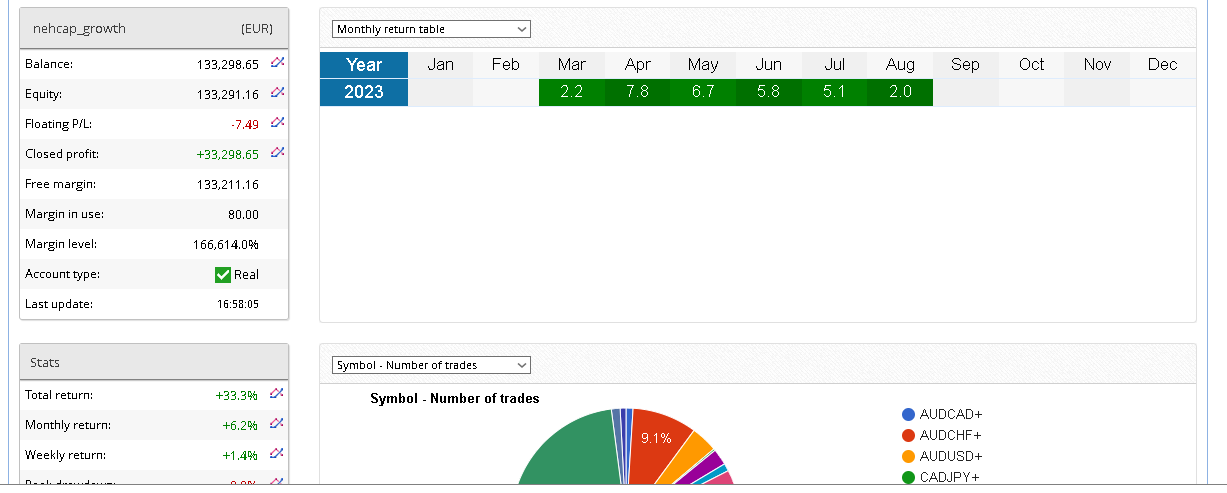Click the April 7.8 return cell

pos(637,92)
